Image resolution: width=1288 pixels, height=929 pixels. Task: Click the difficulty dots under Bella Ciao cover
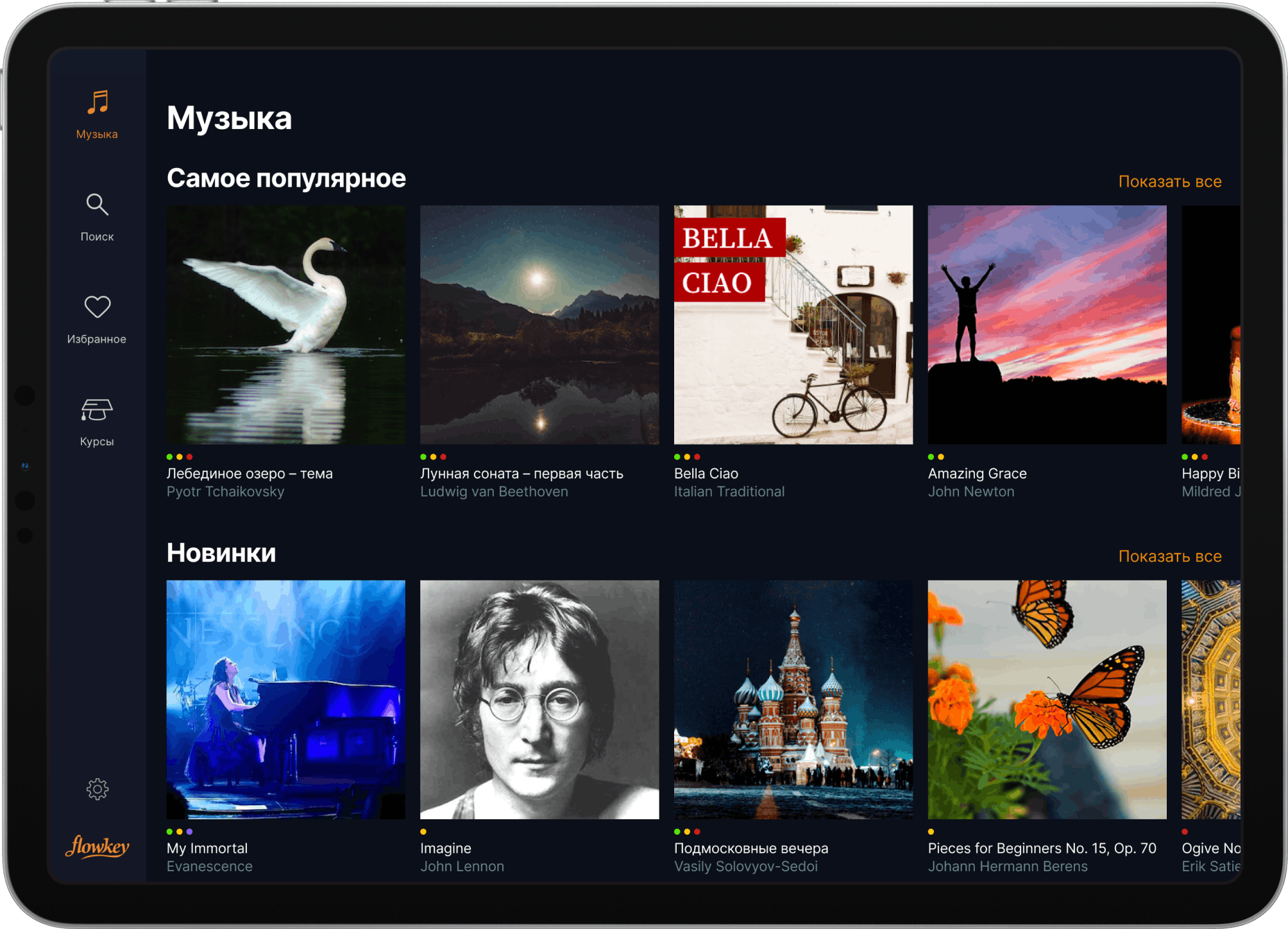tap(687, 457)
